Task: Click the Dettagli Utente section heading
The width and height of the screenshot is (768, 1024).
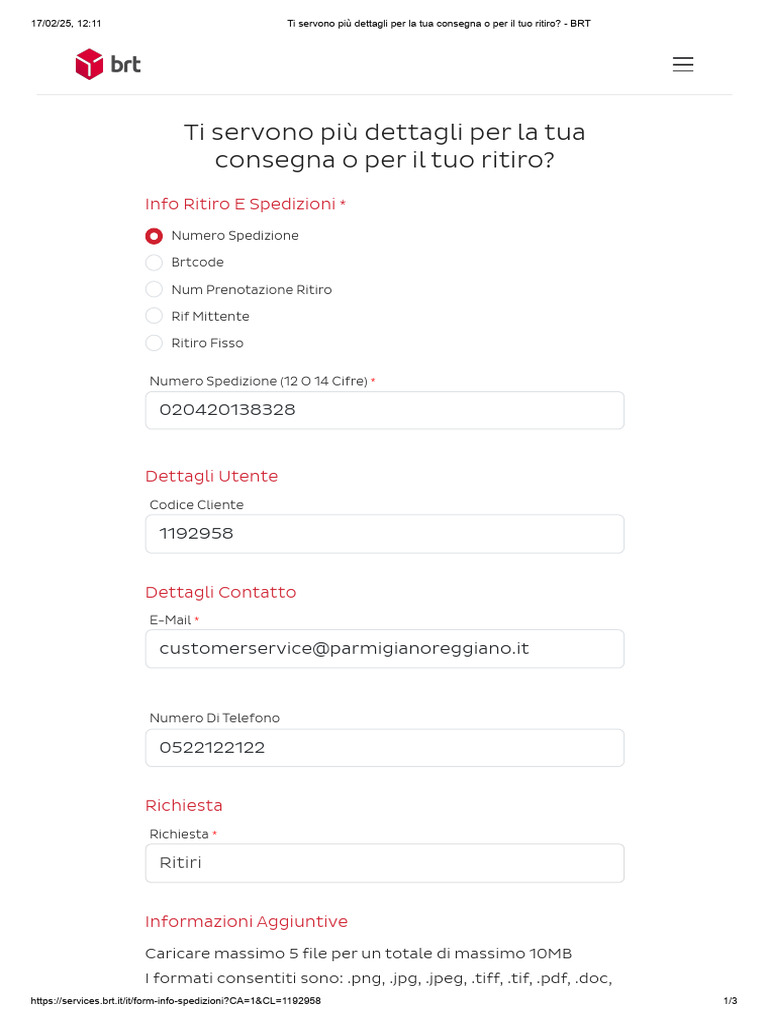Action: (211, 476)
